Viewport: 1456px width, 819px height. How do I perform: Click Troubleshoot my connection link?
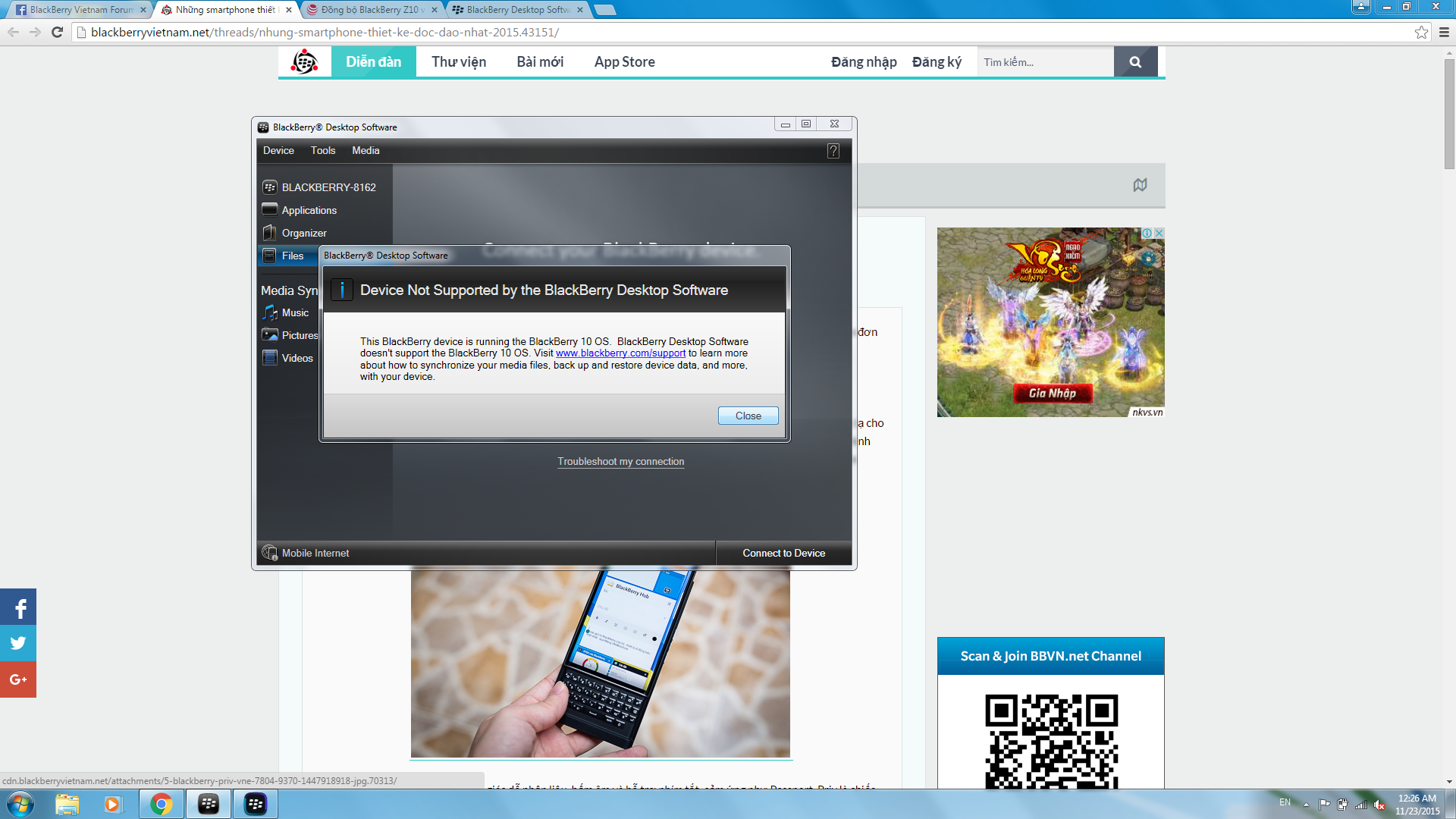[620, 461]
